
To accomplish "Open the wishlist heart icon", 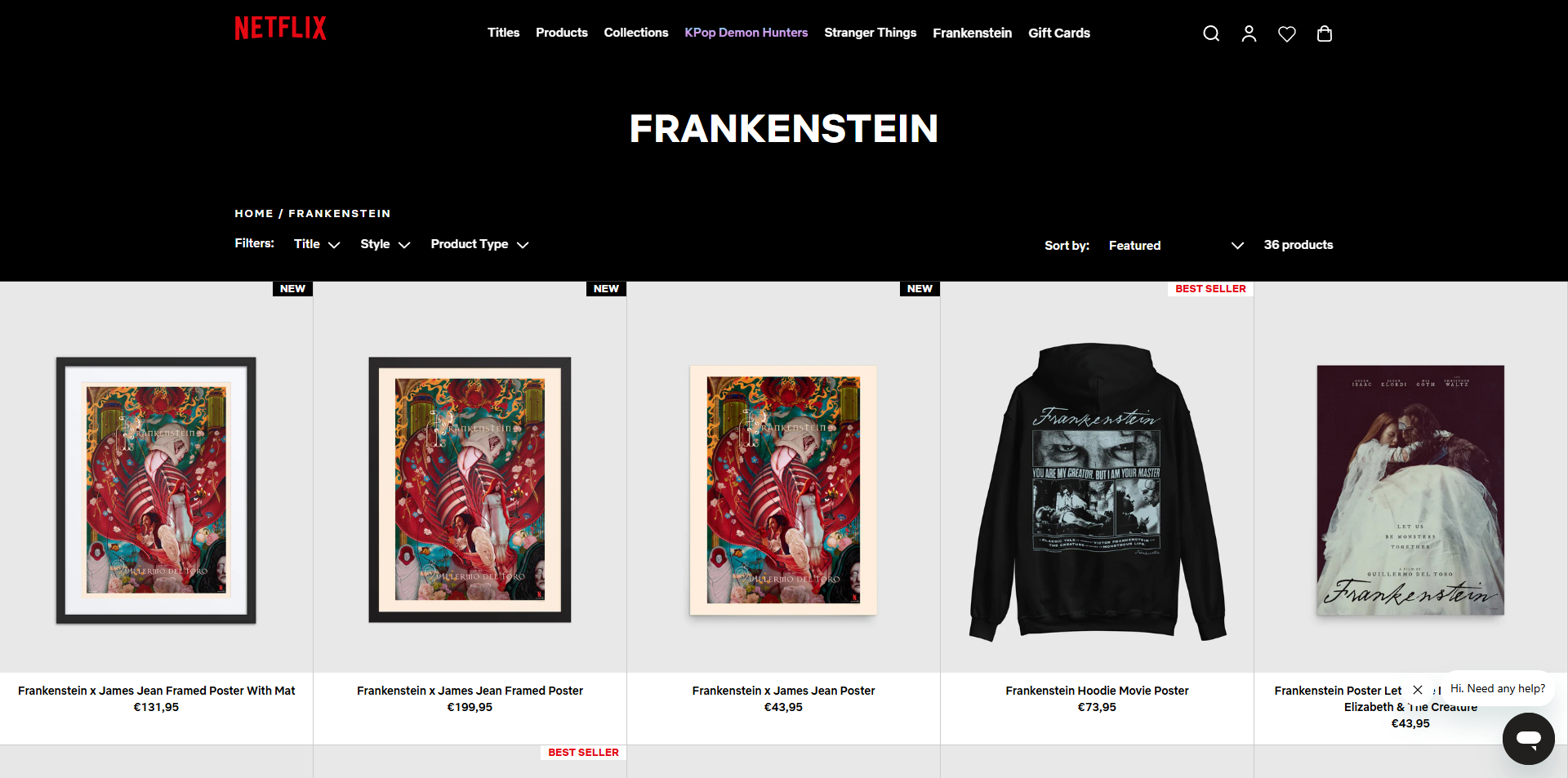I will 1287,33.
